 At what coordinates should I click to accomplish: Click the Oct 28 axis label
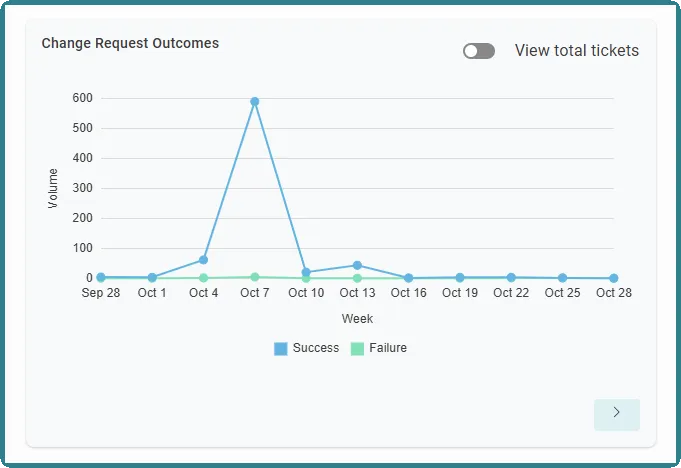pyautogui.click(x=614, y=293)
